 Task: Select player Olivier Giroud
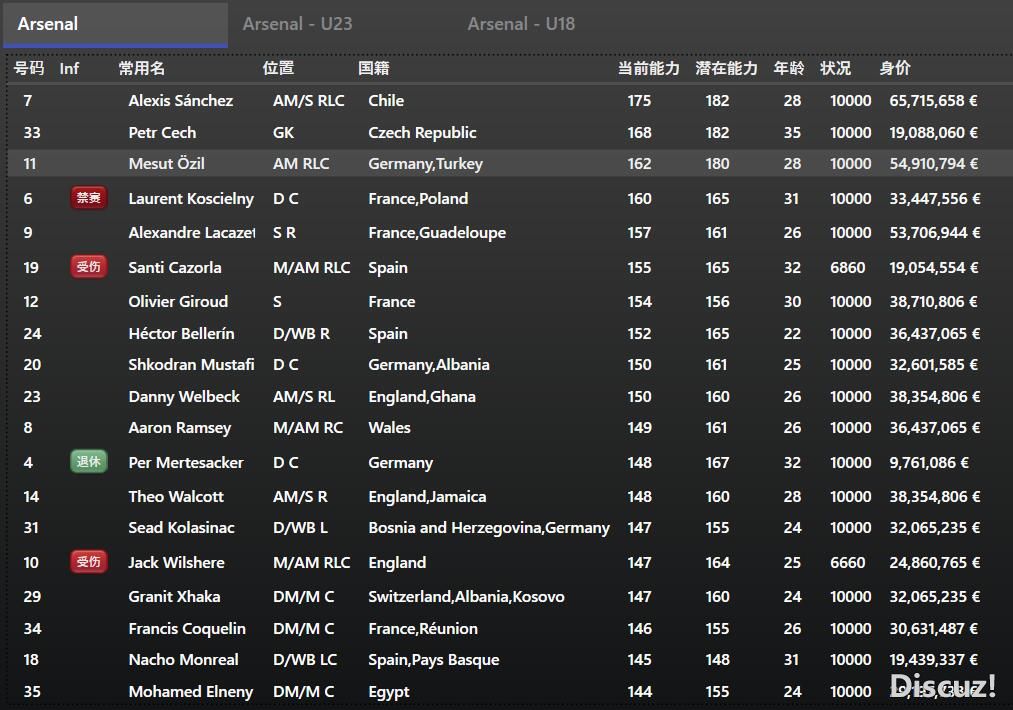pos(178,302)
